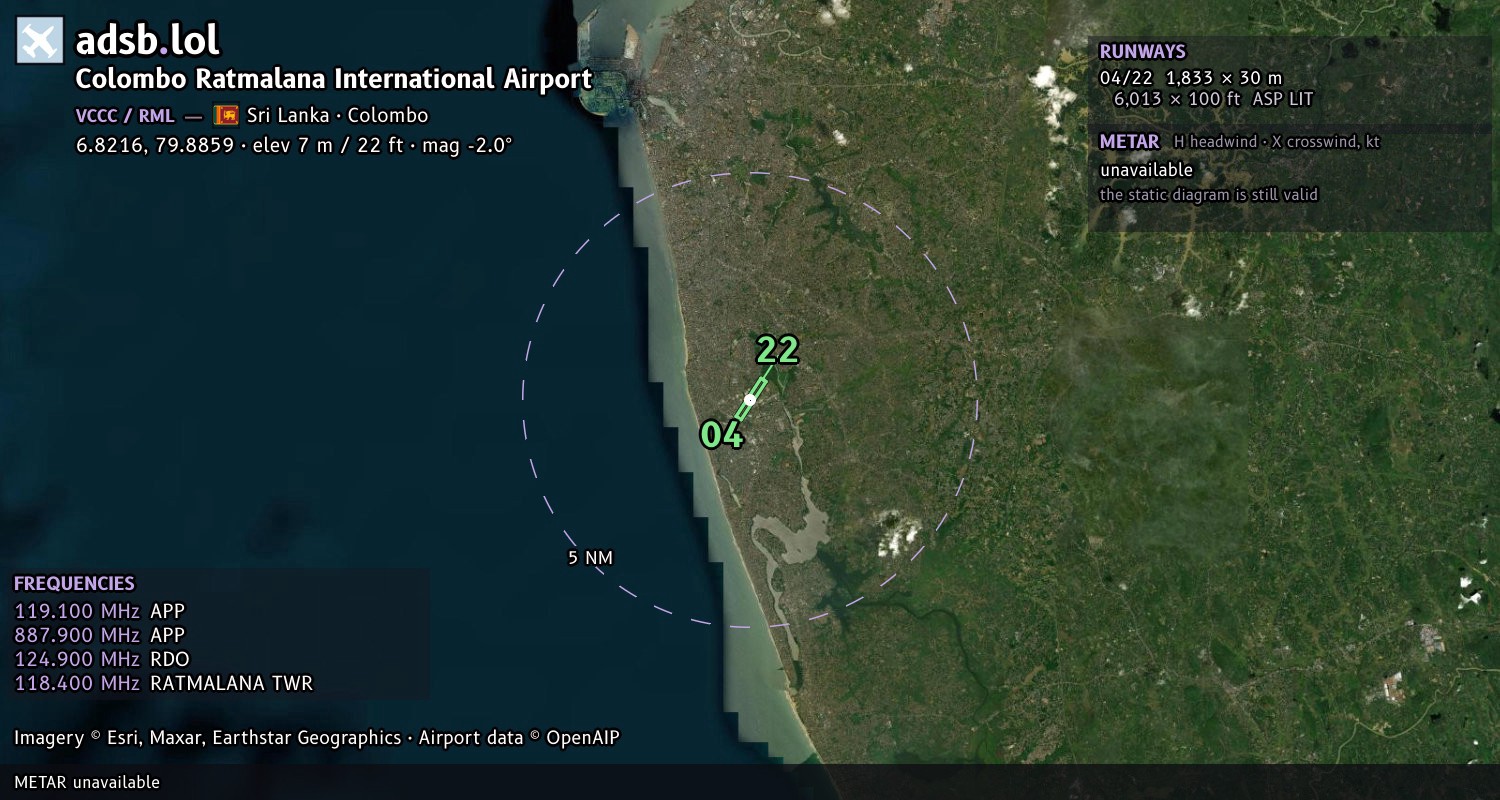Click the Esri, Maxar imagery attribution text
Viewport: 1500px width, 800px height.
coord(317,738)
